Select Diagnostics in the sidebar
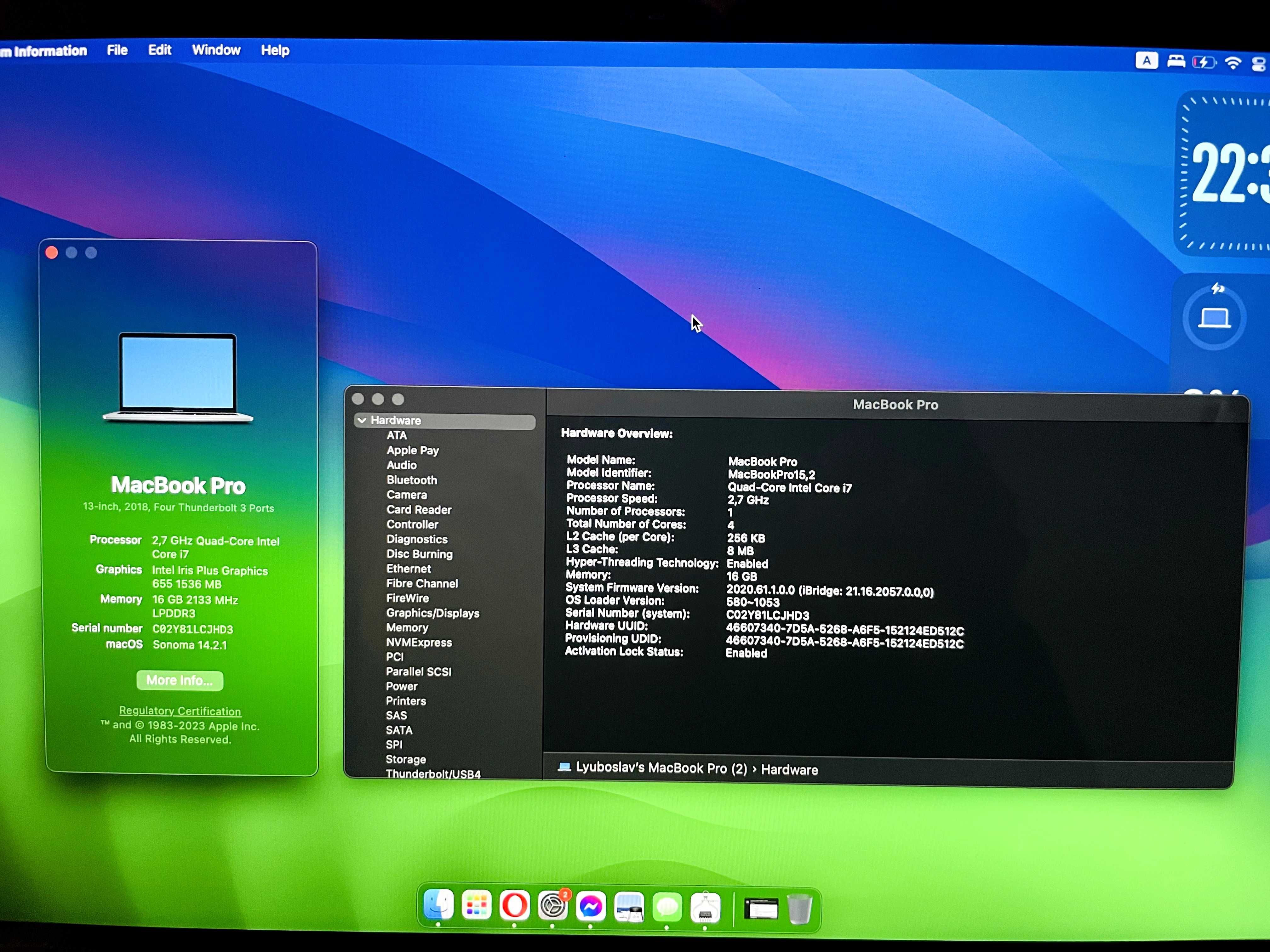 pyautogui.click(x=417, y=539)
